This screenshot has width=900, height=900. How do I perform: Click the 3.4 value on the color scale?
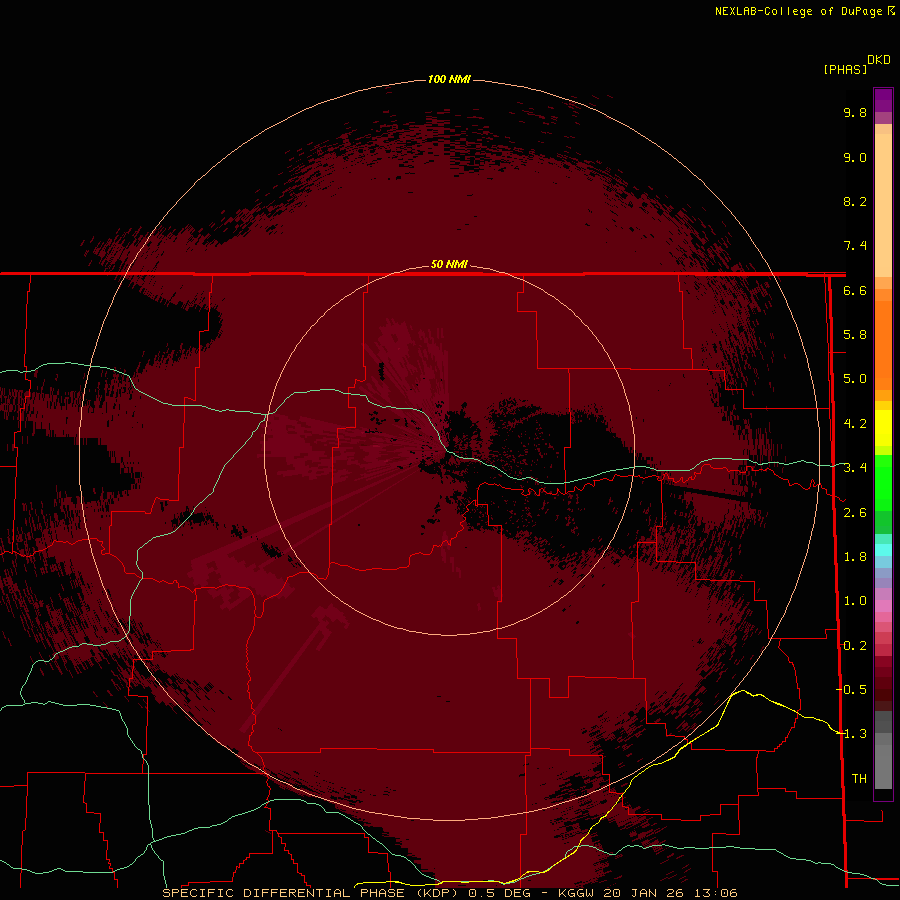click(855, 468)
